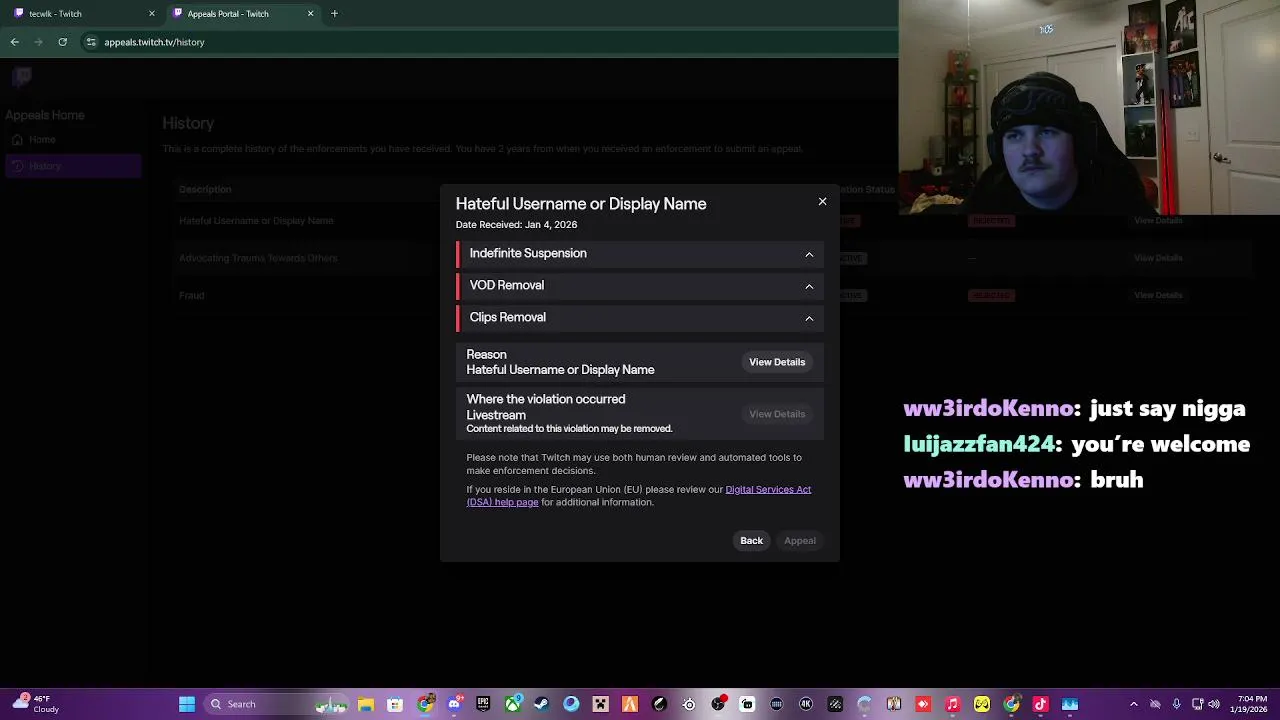Open Discord from taskbar
1280x720 pixels.
coord(454,704)
